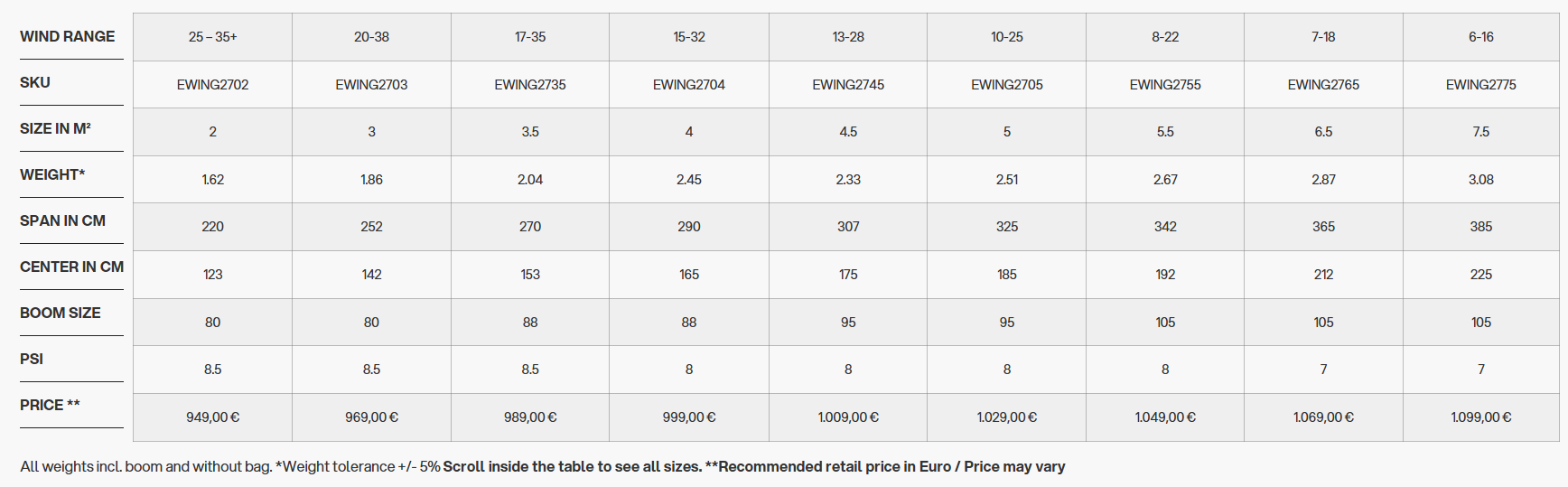Click the SPAN IN CM row label
This screenshot has width=1568, height=487.
tap(62, 220)
